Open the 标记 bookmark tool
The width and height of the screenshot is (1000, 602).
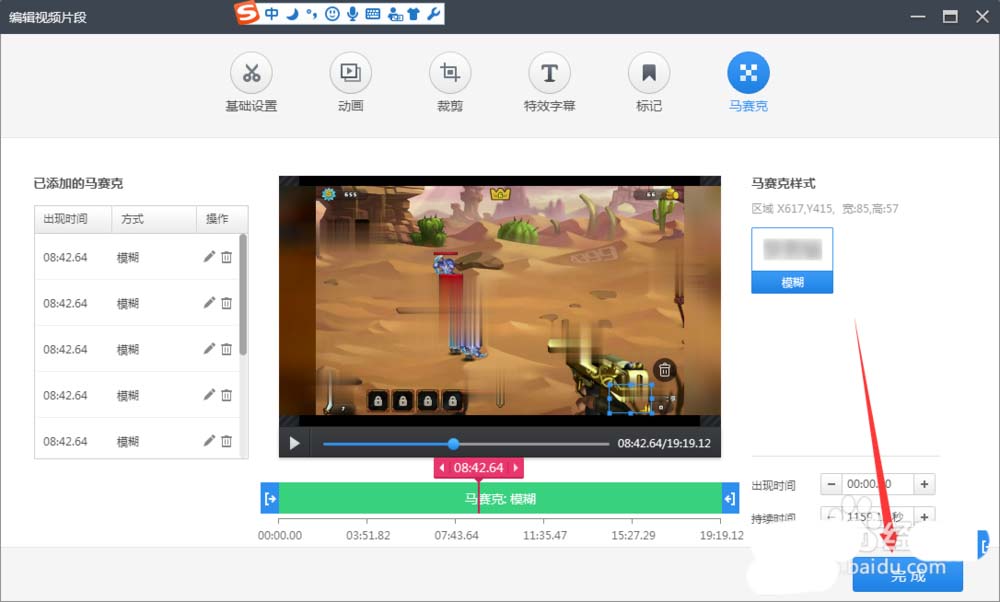coord(649,73)
